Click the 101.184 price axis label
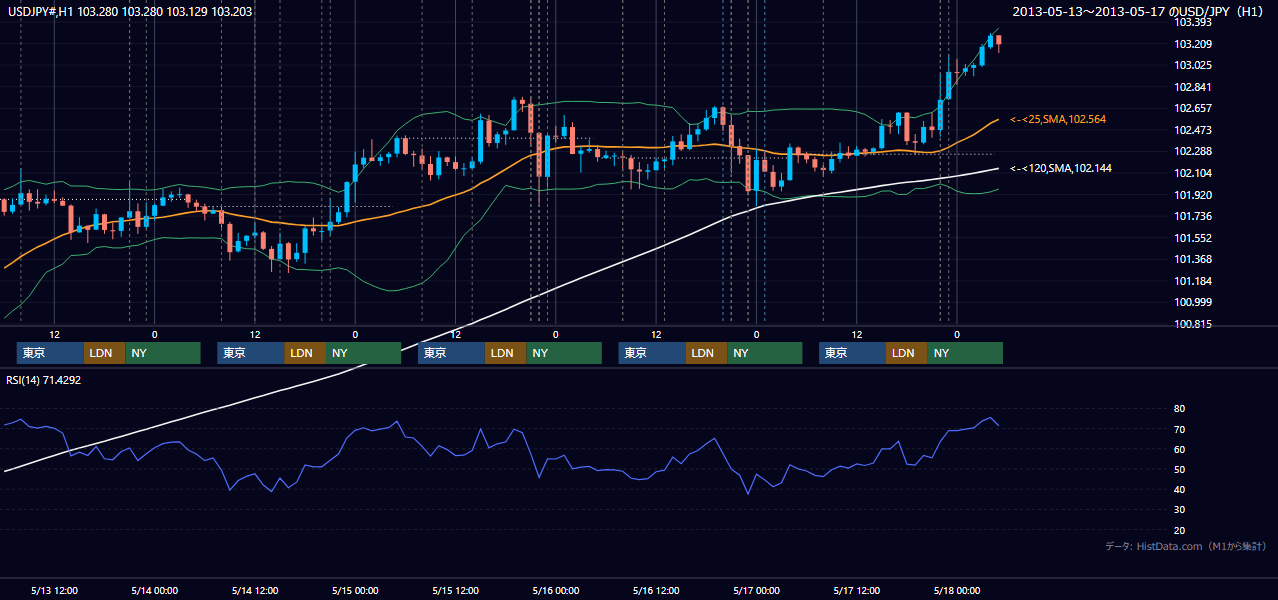The image size is (1278, 600). pyautogui.click(x=1193, y=281)
